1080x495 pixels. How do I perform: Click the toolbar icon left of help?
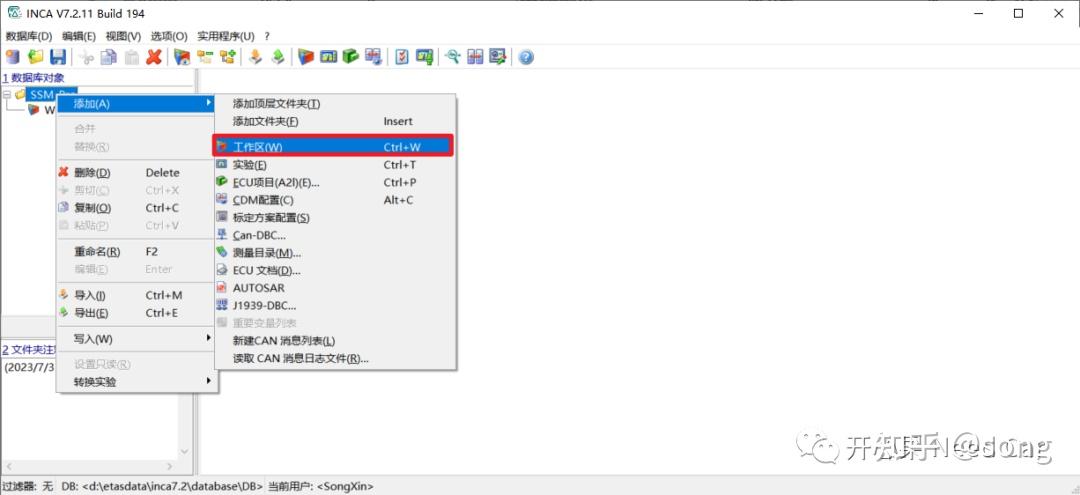(x=497, y=57)
